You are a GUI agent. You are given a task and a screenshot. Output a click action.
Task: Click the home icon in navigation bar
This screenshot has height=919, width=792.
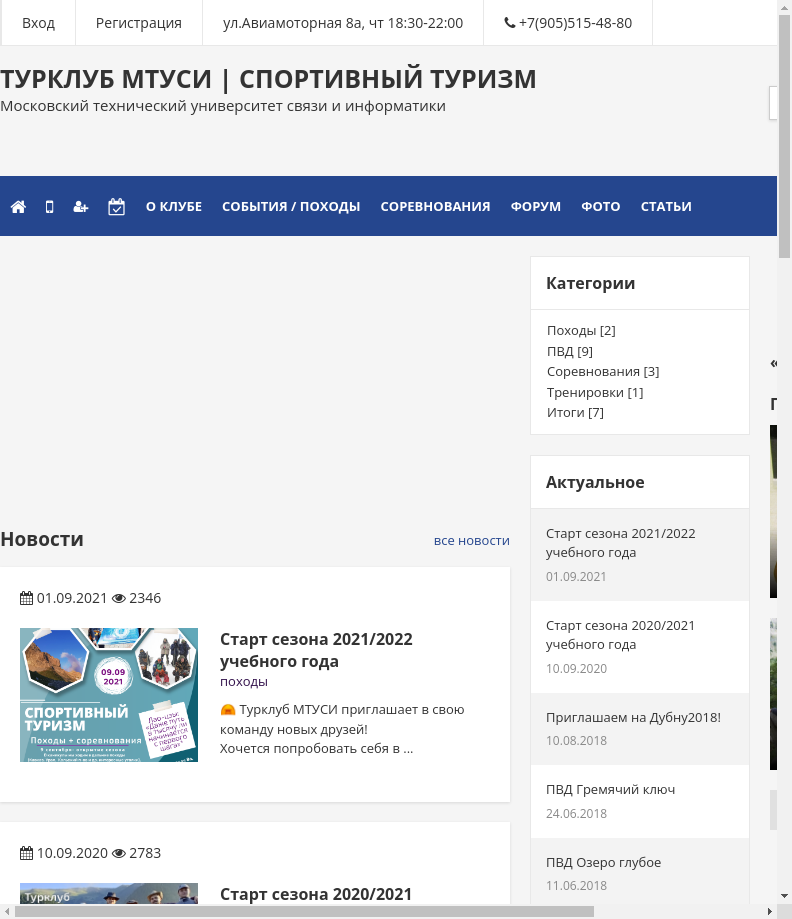tap(18, 207)
